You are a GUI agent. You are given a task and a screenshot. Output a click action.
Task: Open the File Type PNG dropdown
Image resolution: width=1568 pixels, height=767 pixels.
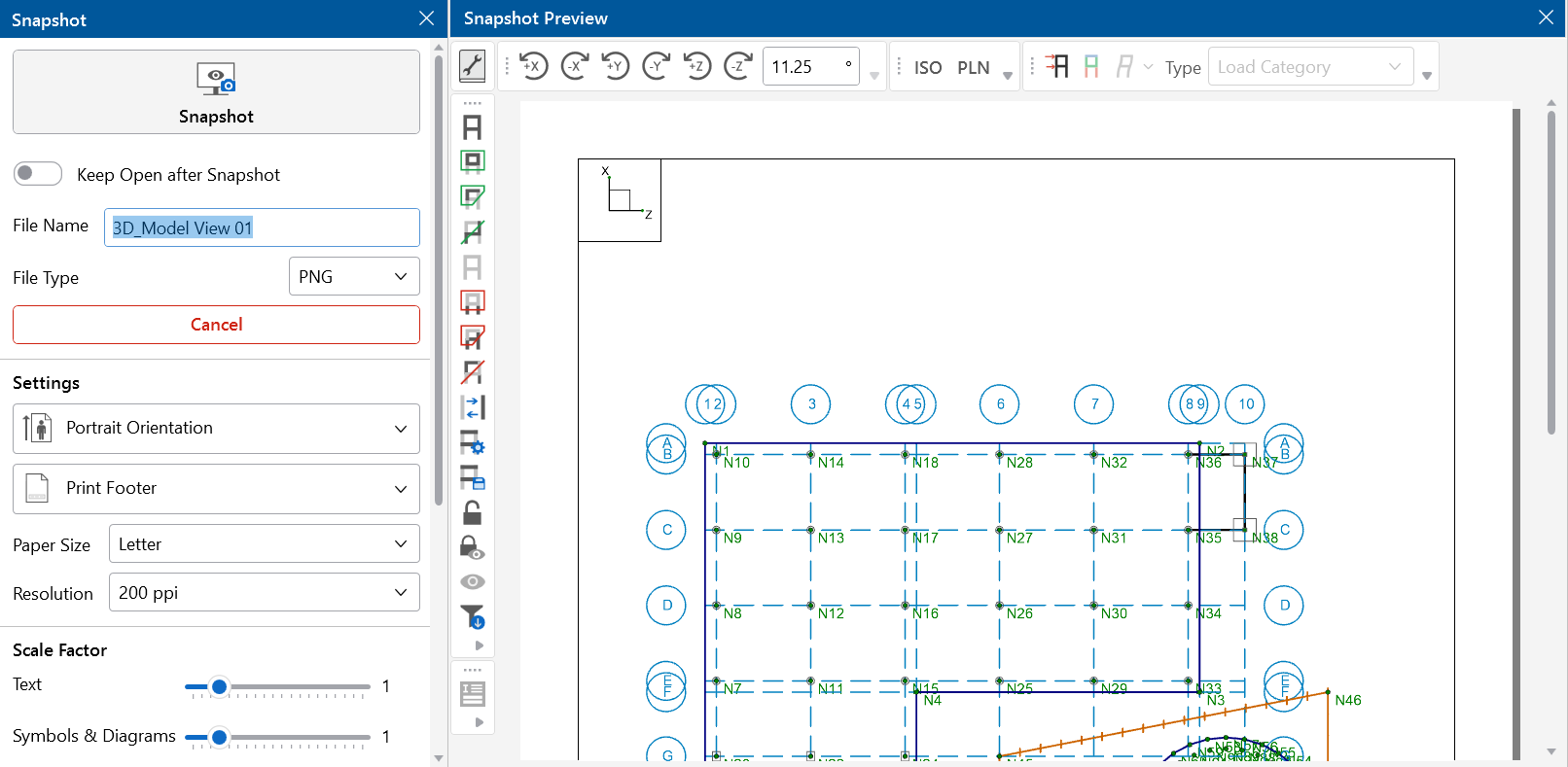[354, 277]
